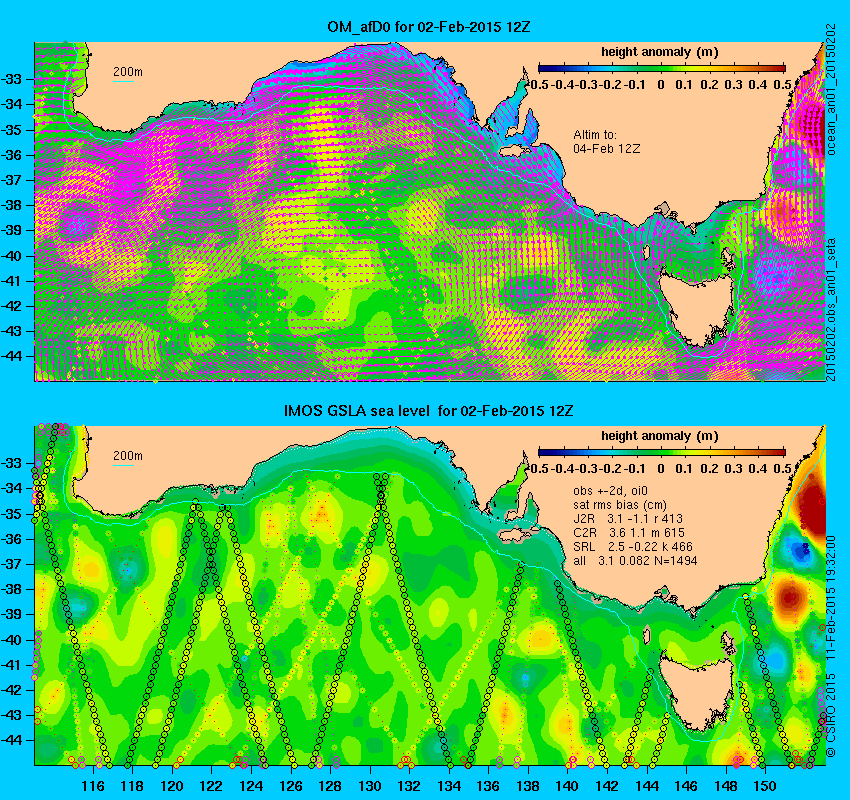
Task: Click the "obs +-2d, oi0" text
Action: pos(608,491)
